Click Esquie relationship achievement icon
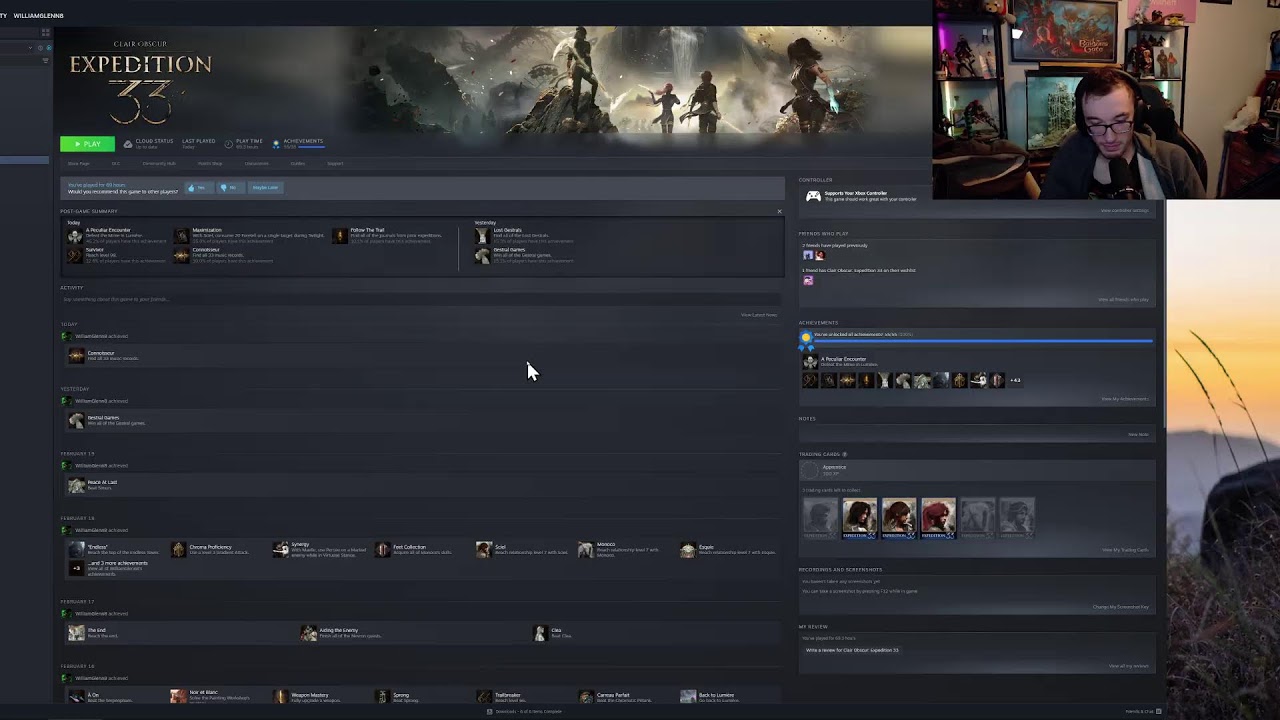Viewport: 1280px width, 720px height. coord(687,550)
